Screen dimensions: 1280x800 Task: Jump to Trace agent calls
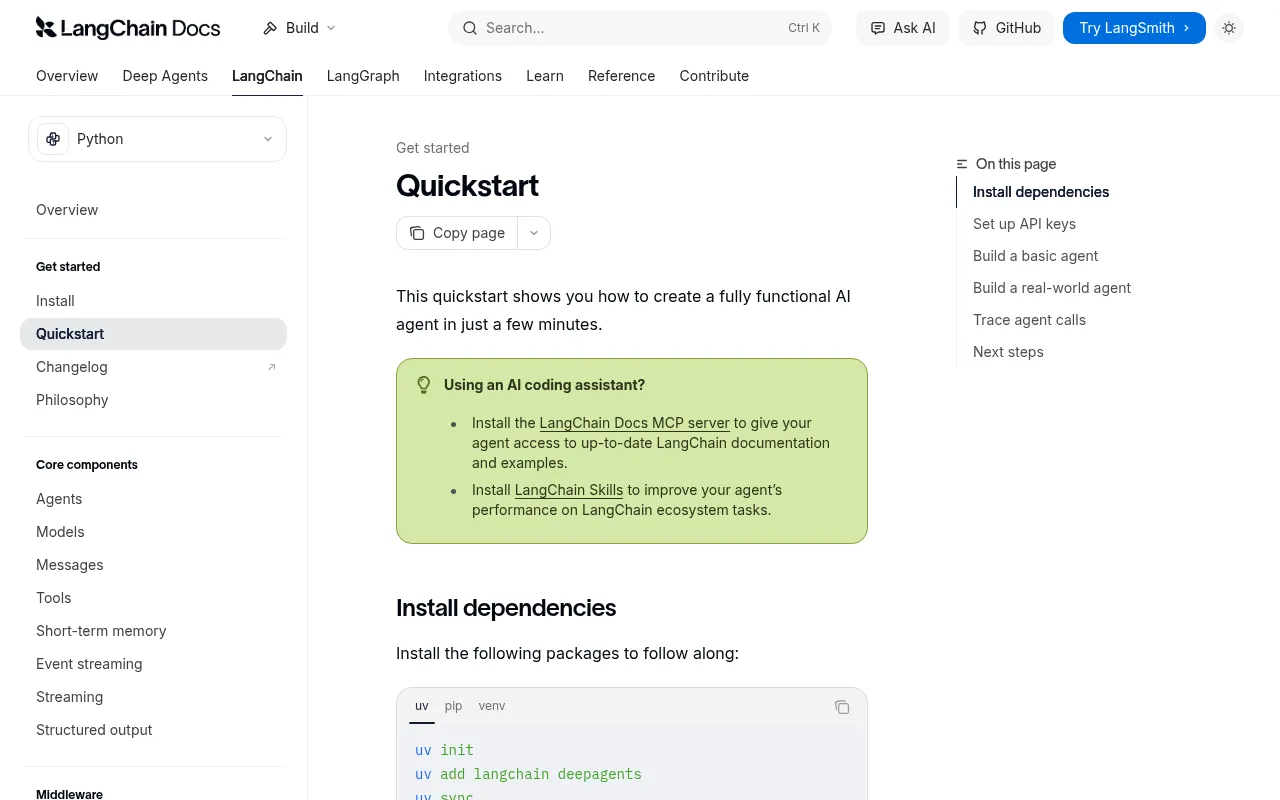(x=1029, y=320)
